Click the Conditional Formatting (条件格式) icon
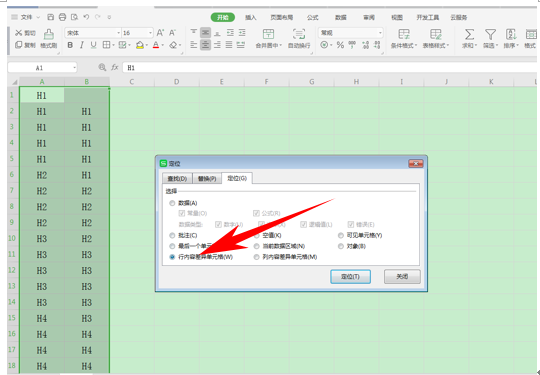The image size is (540, 375). pos(404,34)
